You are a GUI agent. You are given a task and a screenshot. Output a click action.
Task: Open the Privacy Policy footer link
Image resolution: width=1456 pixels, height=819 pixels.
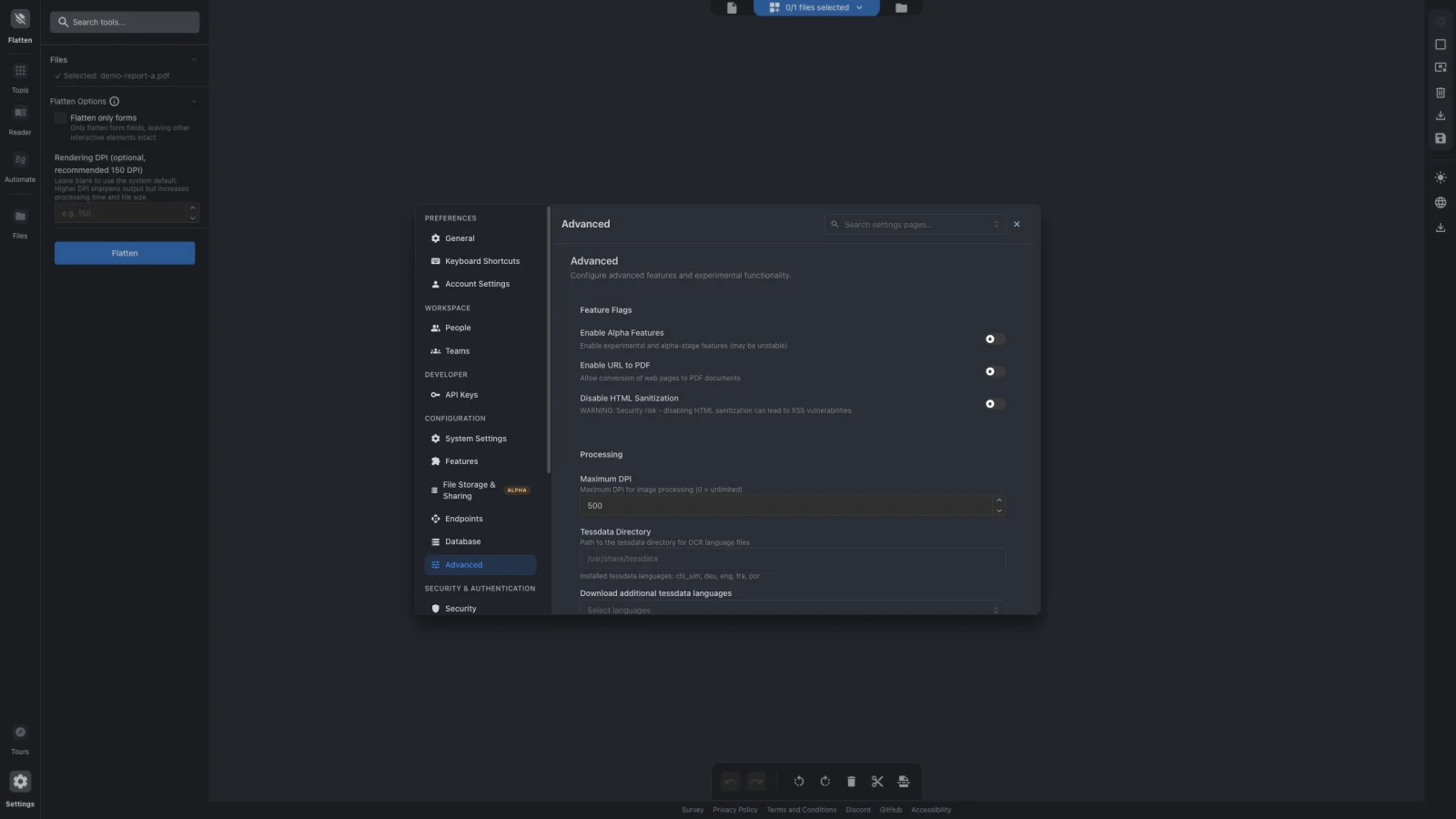click(x=735, y=810)
